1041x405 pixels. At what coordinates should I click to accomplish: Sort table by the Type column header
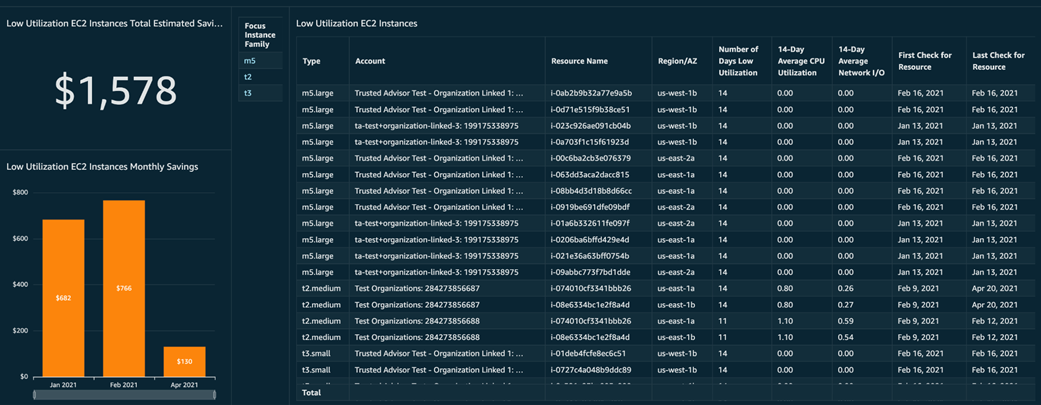pos(311,61)
